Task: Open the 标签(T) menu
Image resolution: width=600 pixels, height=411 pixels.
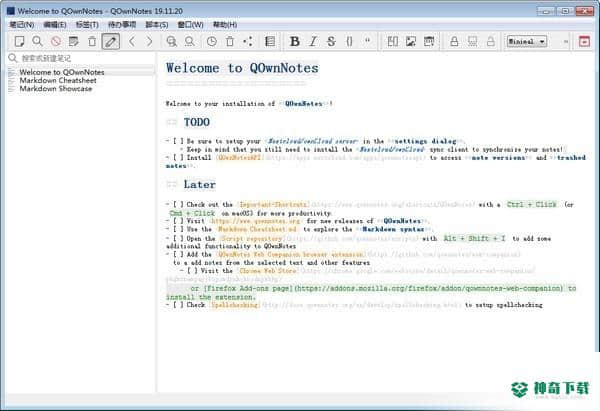Action: click(x=87, y=25)
